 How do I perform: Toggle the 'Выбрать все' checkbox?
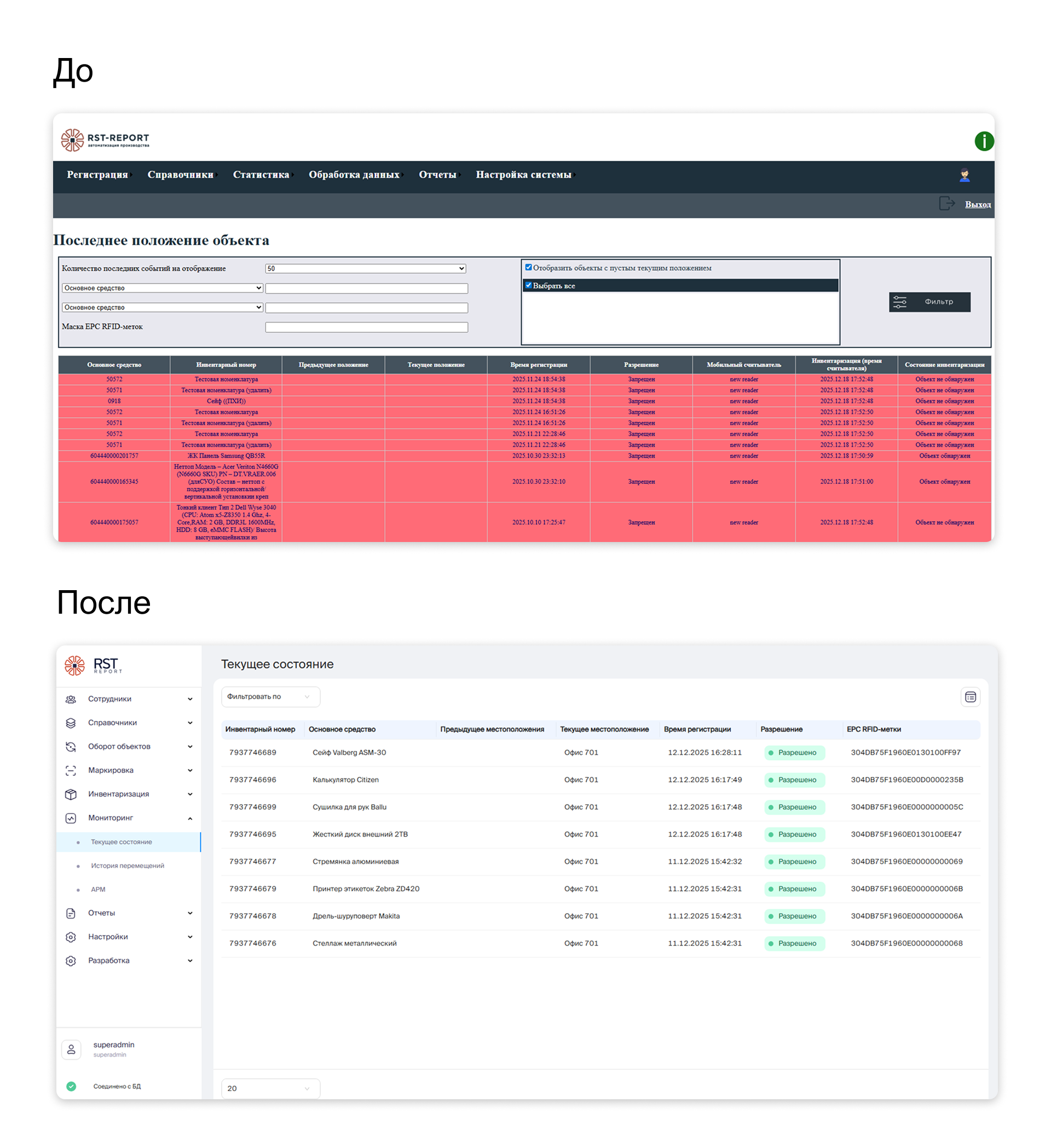click(x=528, y=285)
